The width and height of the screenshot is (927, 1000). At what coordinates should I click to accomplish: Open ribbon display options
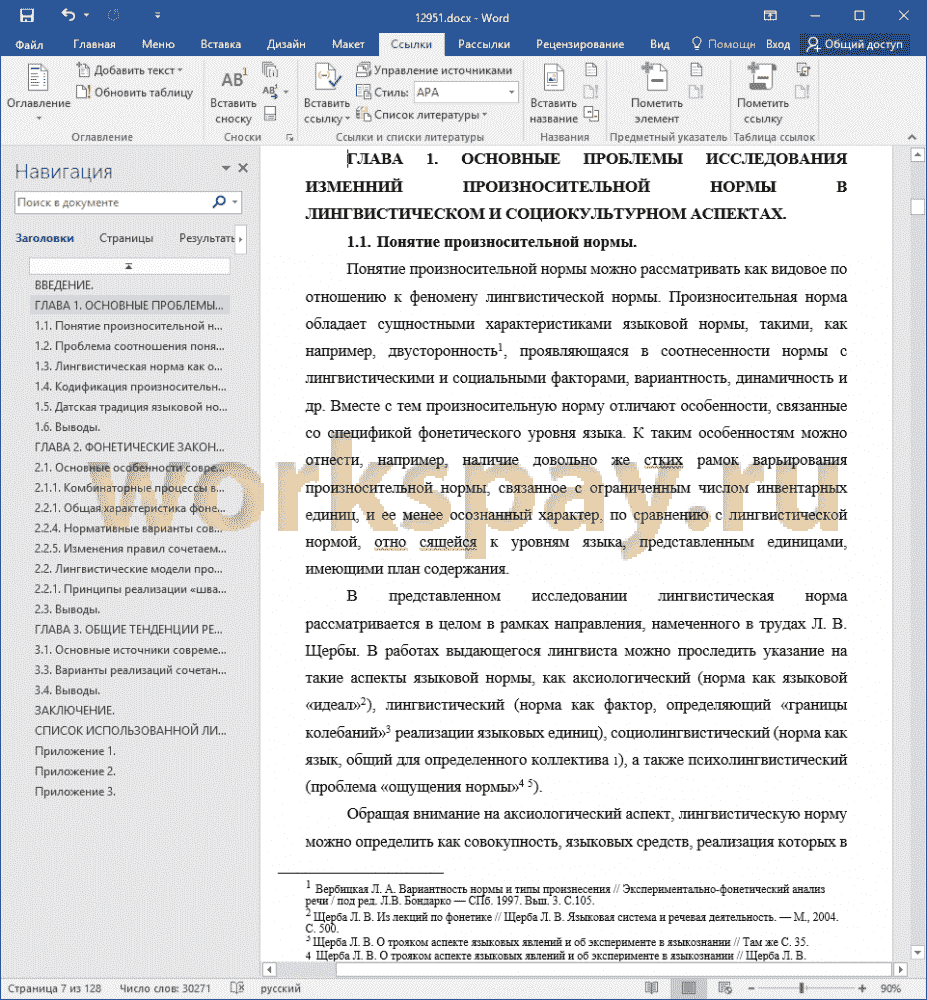770,16
